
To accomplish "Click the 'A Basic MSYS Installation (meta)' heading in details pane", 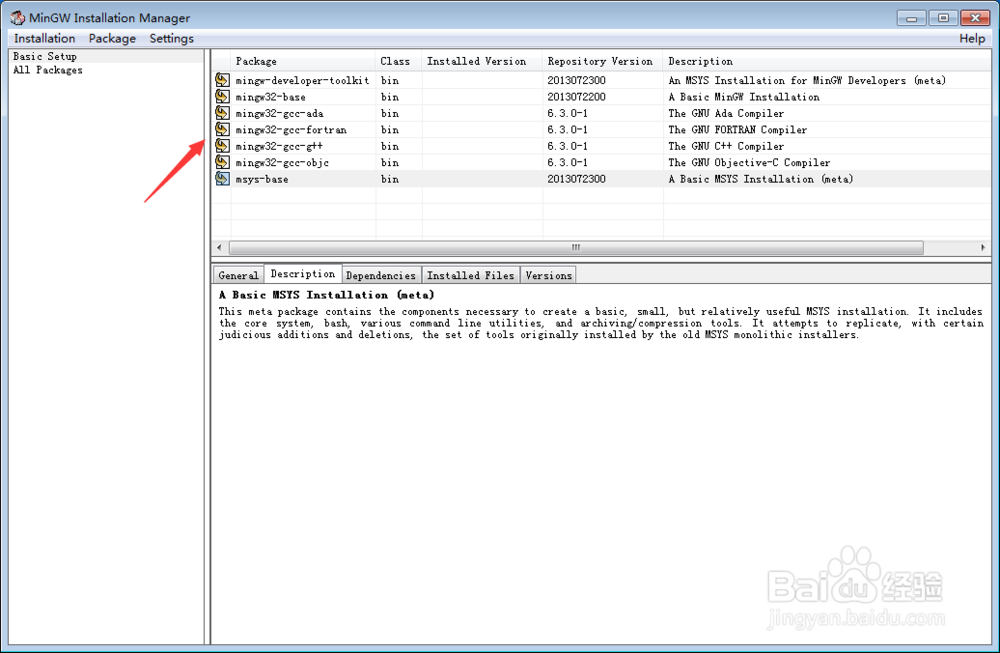I will 326,295.
